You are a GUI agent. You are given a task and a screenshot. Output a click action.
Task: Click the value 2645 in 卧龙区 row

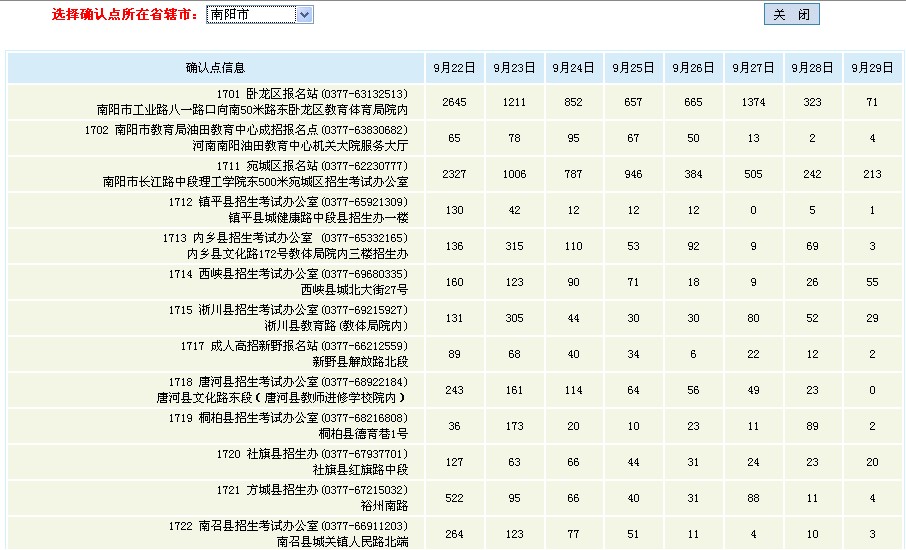click(x=454, y=102)
